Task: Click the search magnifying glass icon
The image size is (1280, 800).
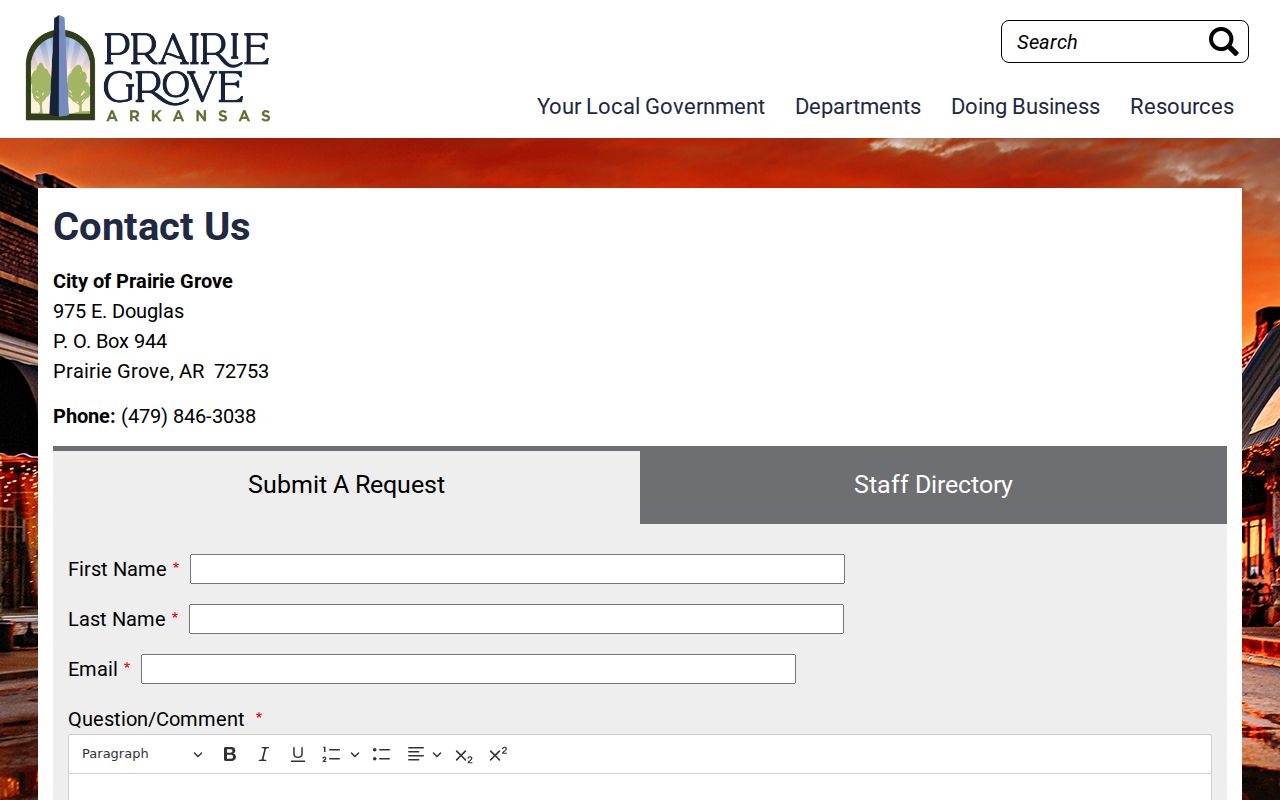Action: pyautogui.click(x=1223, y=42)
